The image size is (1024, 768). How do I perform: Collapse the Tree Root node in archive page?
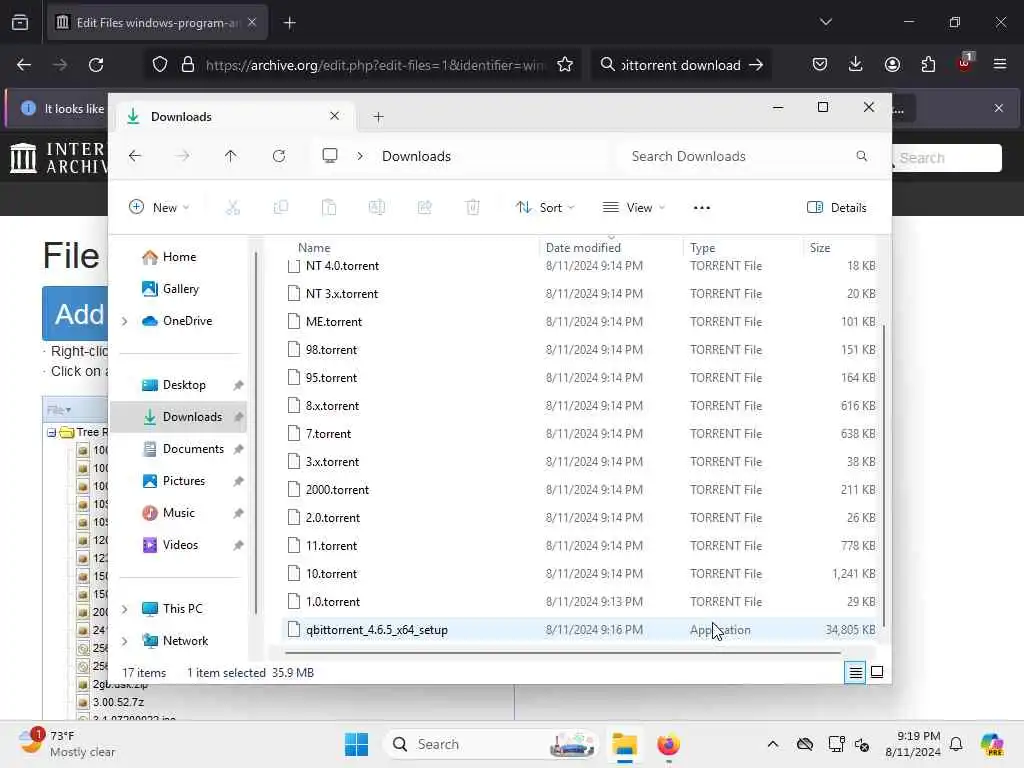(51, 432)
